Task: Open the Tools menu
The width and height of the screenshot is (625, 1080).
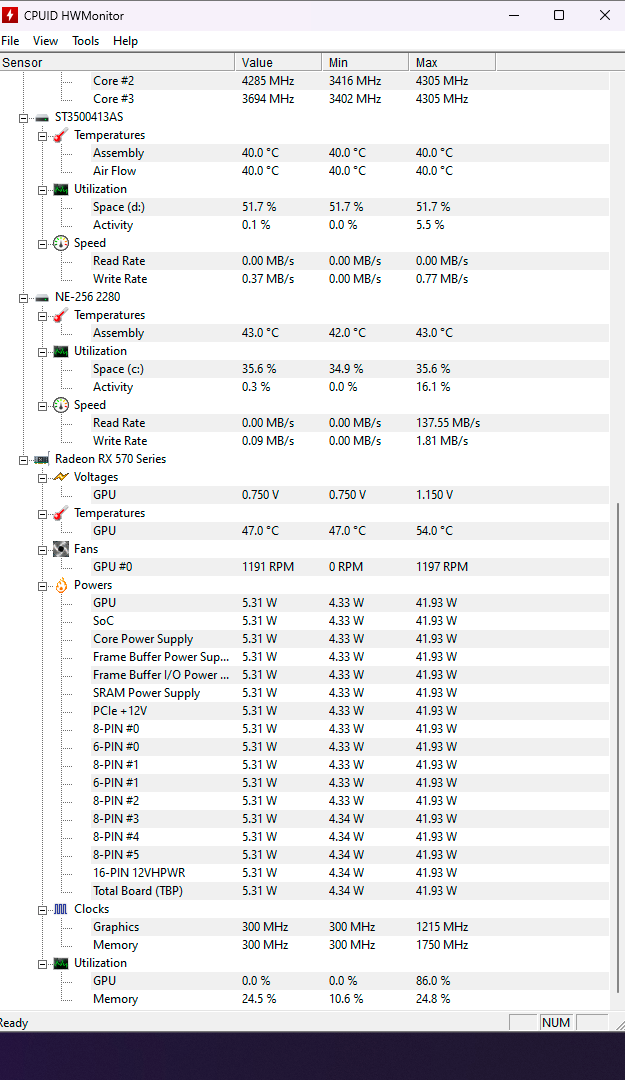Action: click(x=85, y=41)
